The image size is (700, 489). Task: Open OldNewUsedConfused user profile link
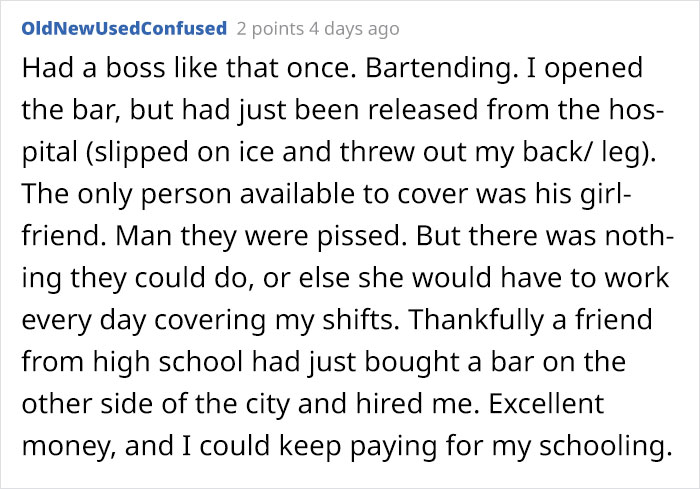coord(124,28)
